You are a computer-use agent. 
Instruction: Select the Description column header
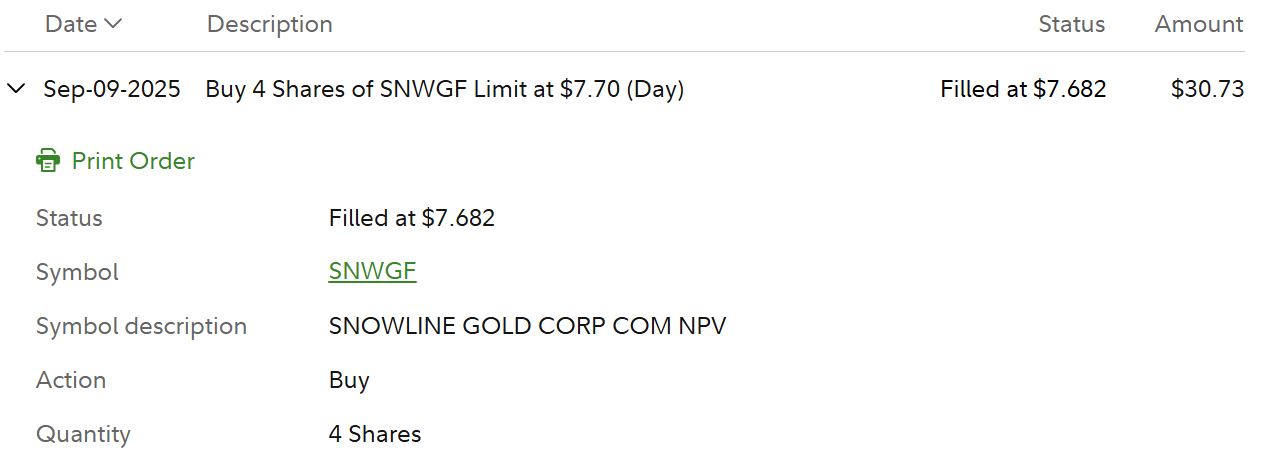[x=269, y=24]
